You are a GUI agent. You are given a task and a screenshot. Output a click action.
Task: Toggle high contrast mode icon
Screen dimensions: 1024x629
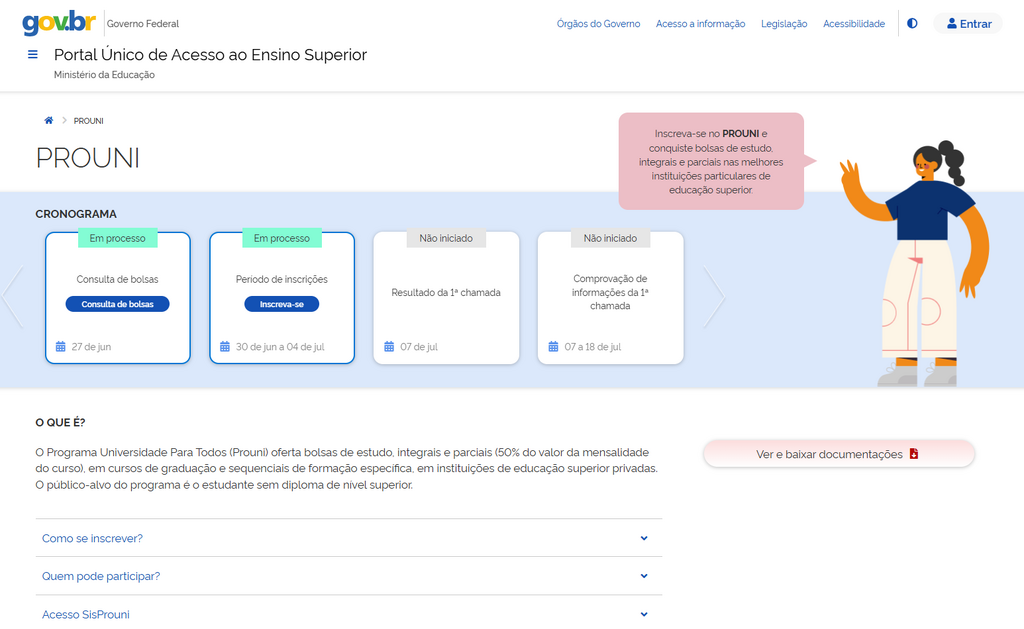tap(912, 24)
